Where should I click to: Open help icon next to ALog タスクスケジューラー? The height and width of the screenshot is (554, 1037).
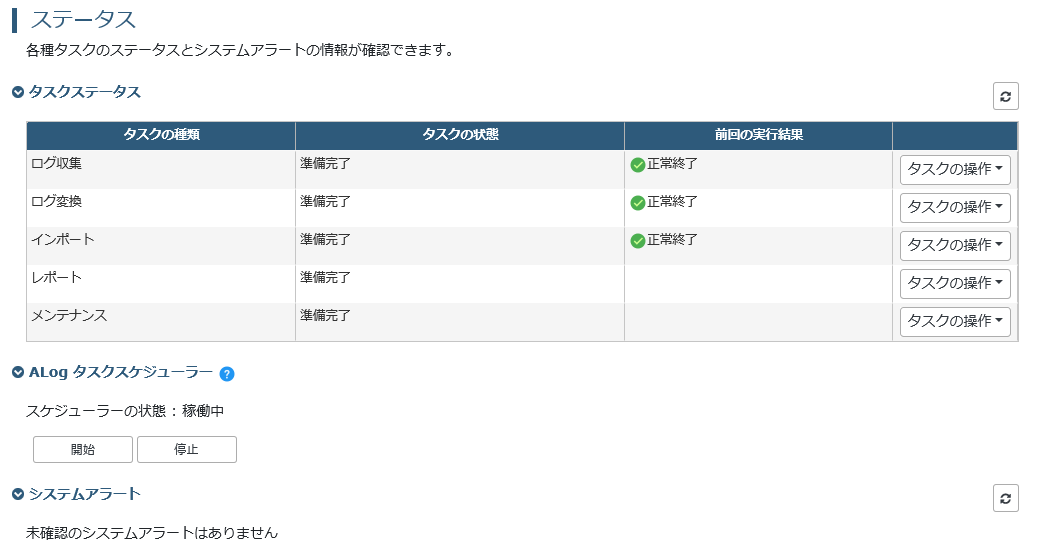227,374
